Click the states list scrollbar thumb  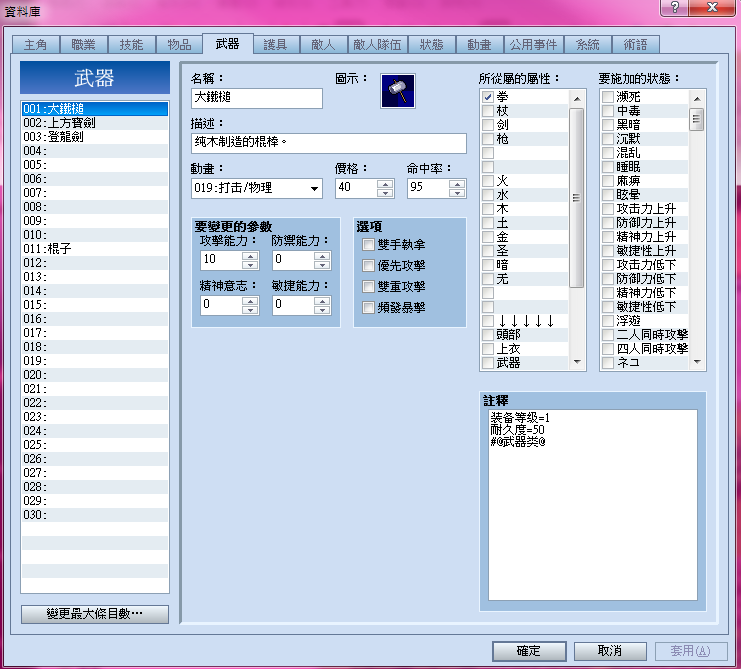(x=697, y=120)
